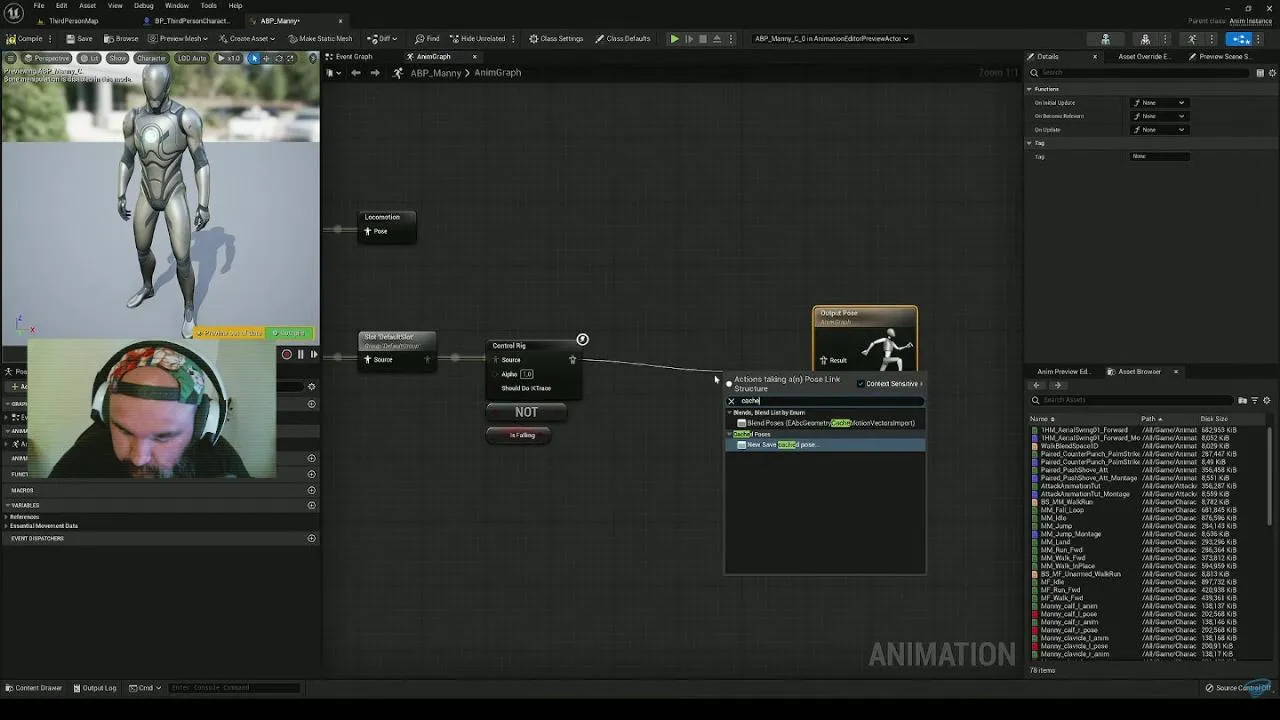
Task: Open the Details panel settings gear
Action: 1271,73
